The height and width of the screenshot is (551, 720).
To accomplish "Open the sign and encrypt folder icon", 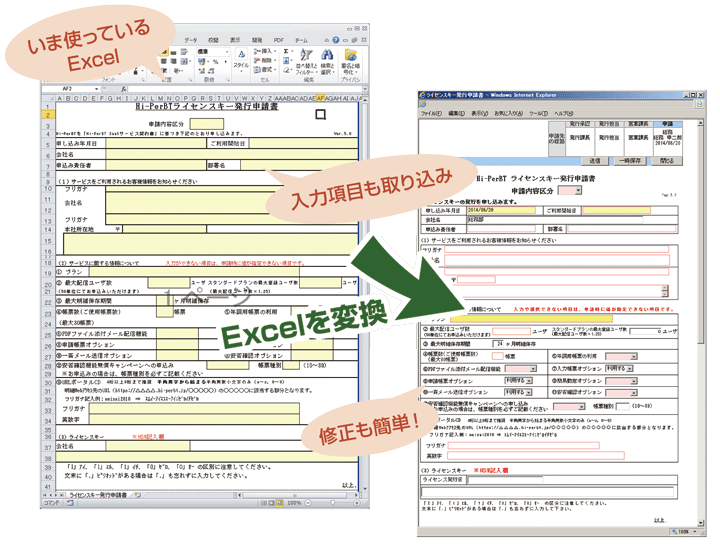I will click(351, 55).
